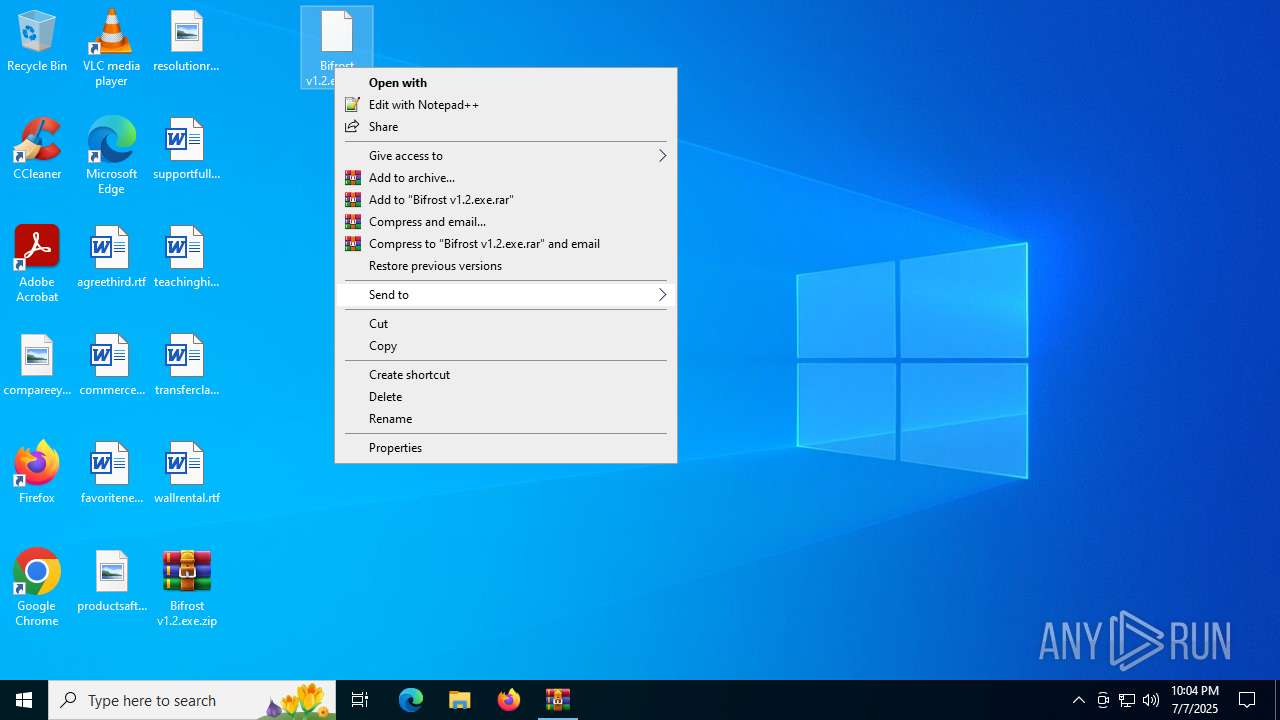The image size is (1280, 720).
Task: Choose Share in the context menu
Action: pos(505,127)
